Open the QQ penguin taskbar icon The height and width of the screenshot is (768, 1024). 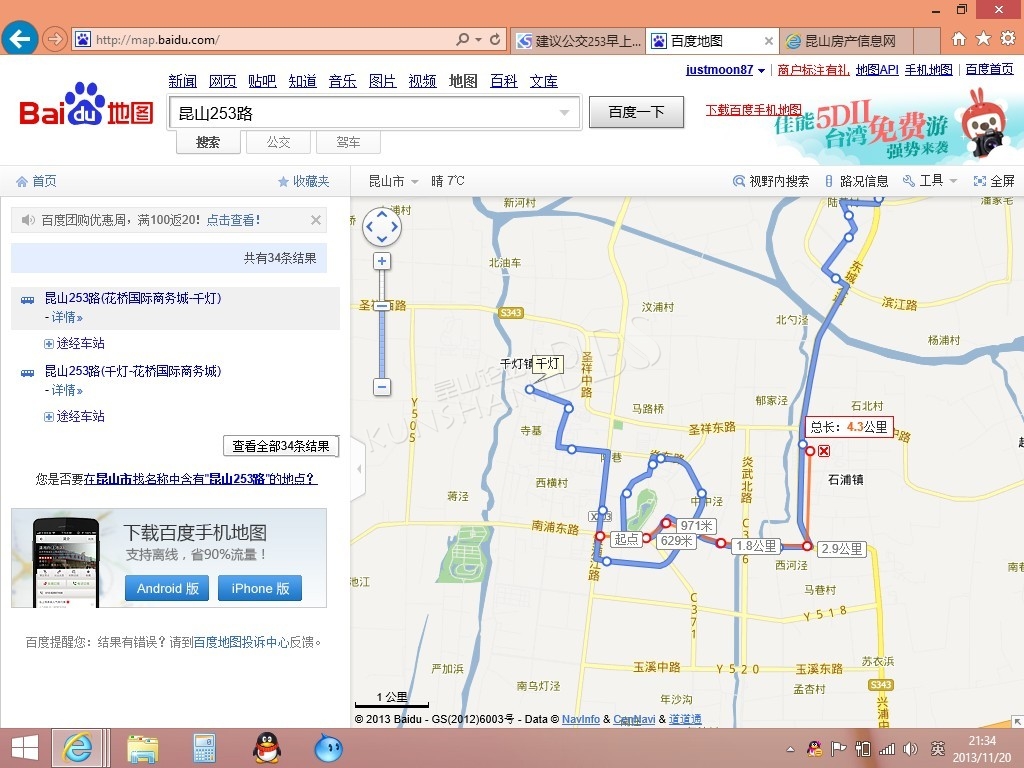tap(266, 748)
